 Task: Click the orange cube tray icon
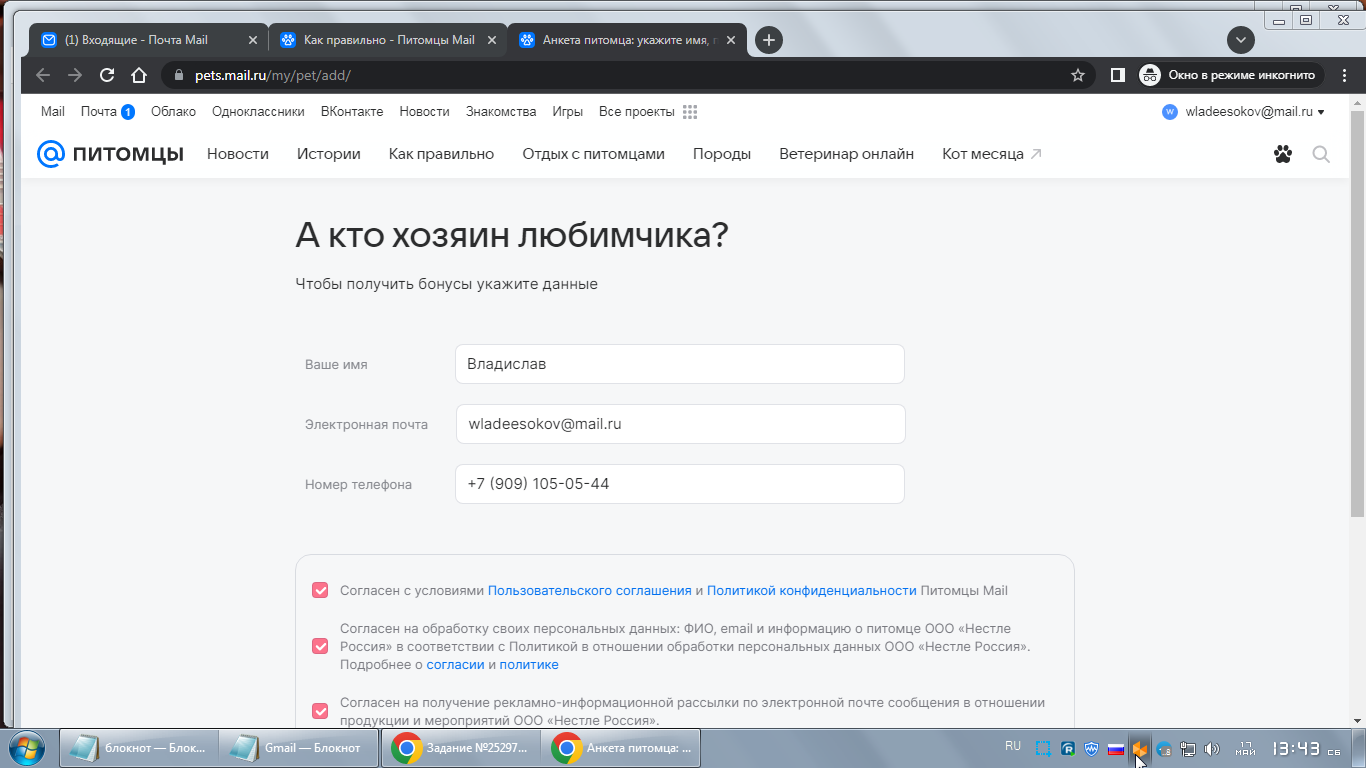click(1140, 748)
